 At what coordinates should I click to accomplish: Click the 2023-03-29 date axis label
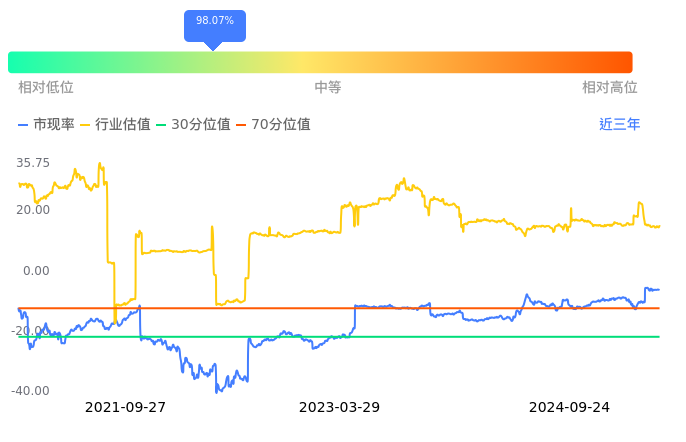tap(339, 408)
